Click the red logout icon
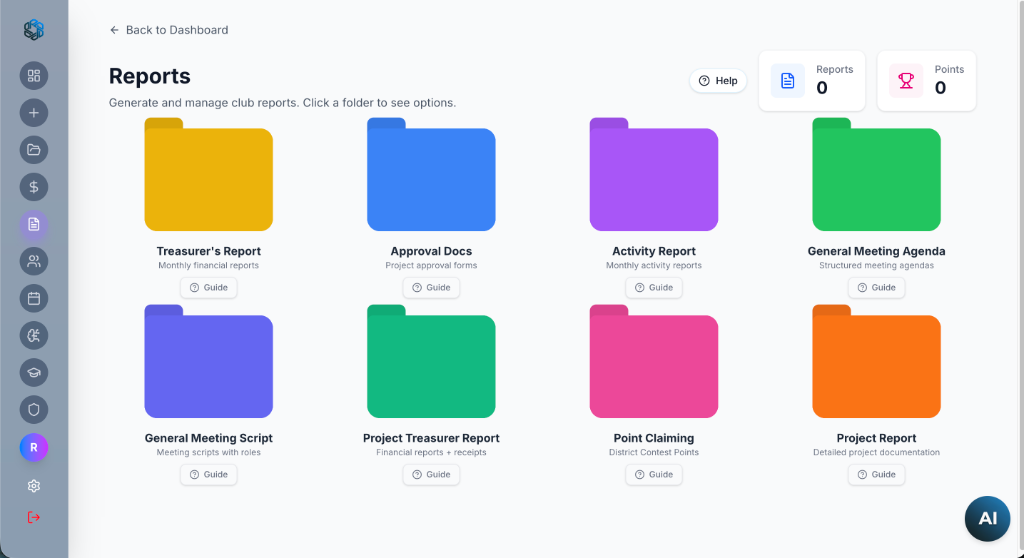 coord(34,517)
